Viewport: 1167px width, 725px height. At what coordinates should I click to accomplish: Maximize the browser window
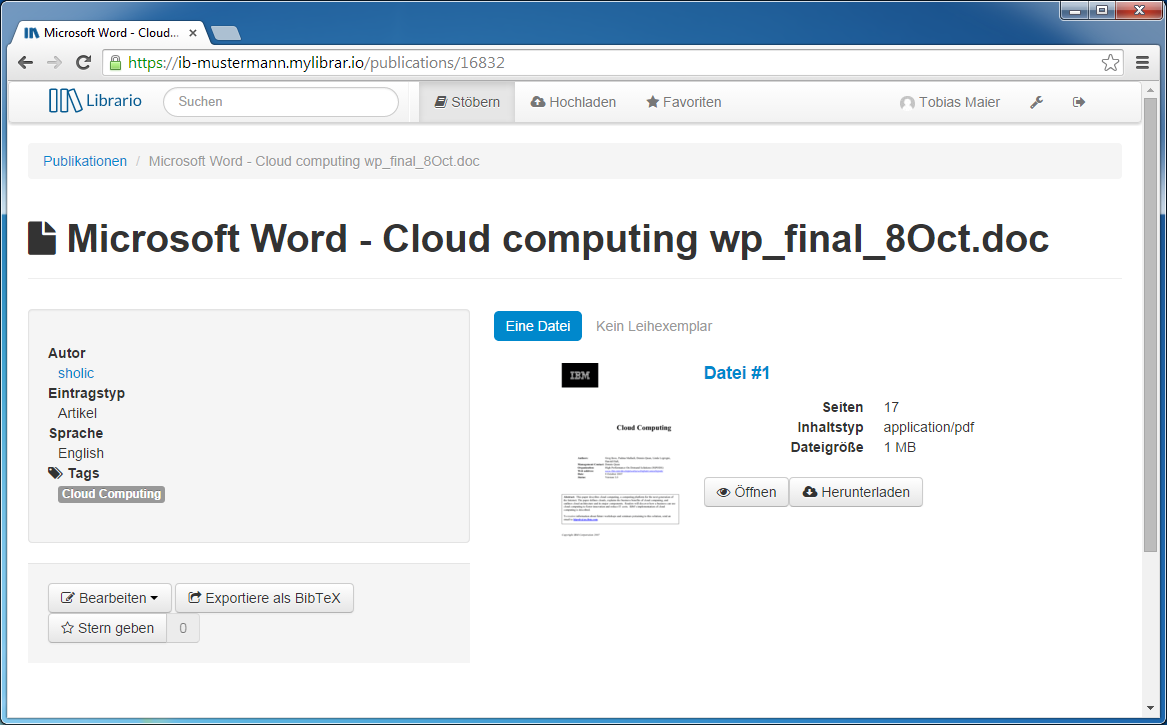(x=1102, y=10)
